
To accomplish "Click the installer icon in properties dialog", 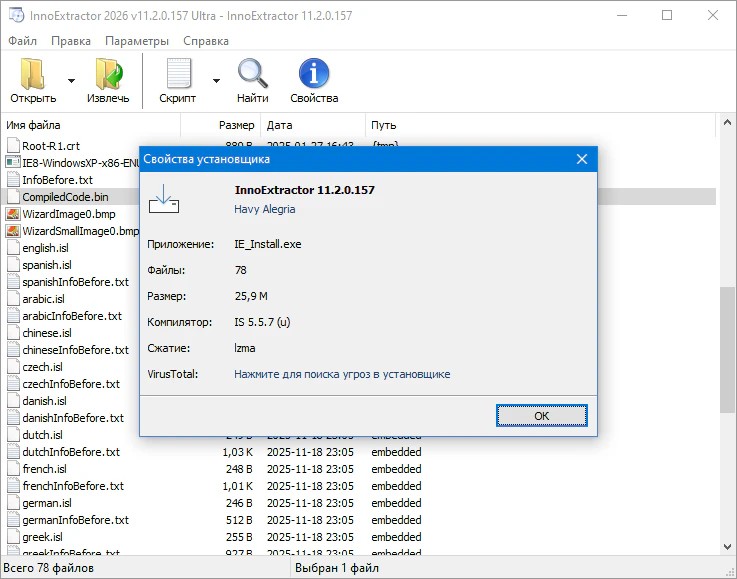I will tap(164, 198).
